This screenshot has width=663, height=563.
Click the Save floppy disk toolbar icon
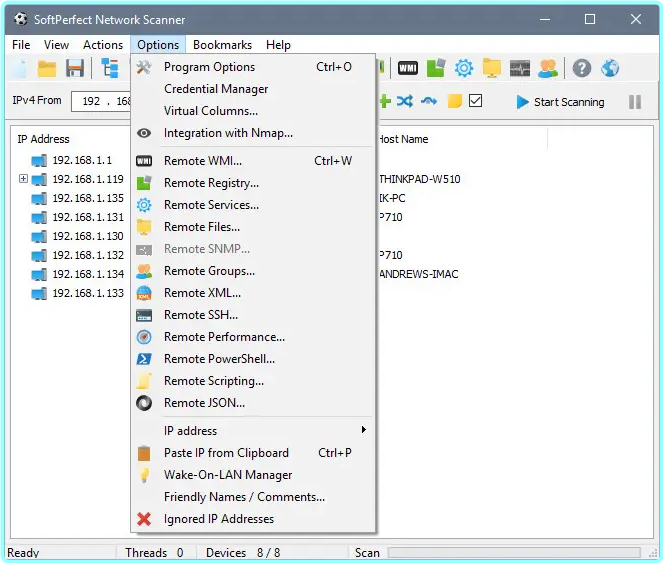click(75, 68)
